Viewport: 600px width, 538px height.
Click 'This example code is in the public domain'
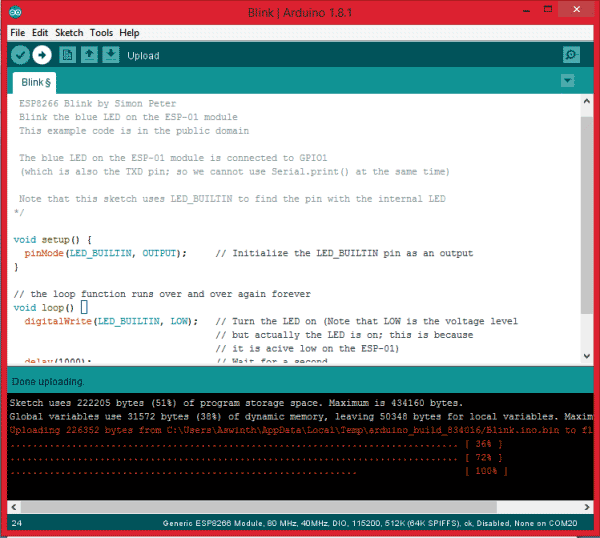[134, 131]
